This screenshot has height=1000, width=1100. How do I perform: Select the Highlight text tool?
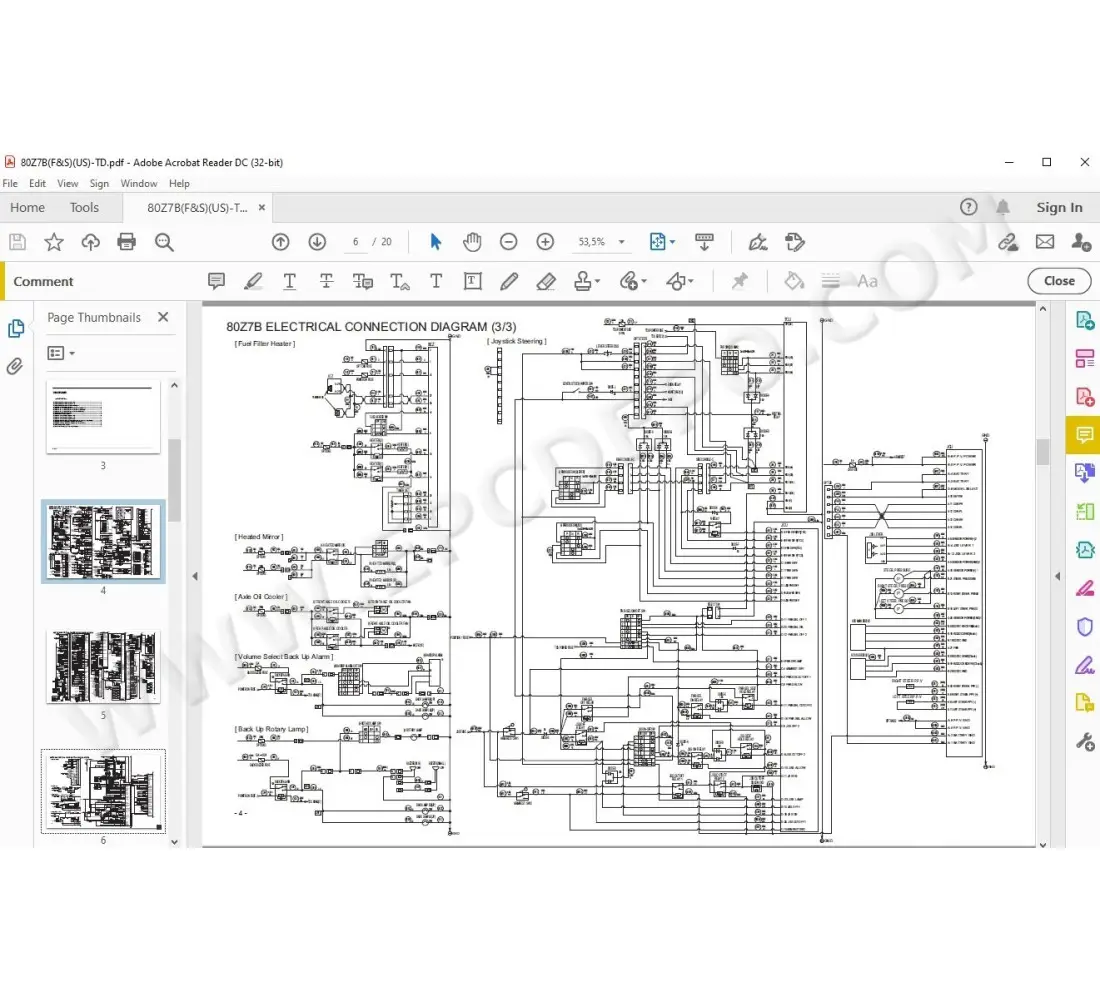[253, 282]
